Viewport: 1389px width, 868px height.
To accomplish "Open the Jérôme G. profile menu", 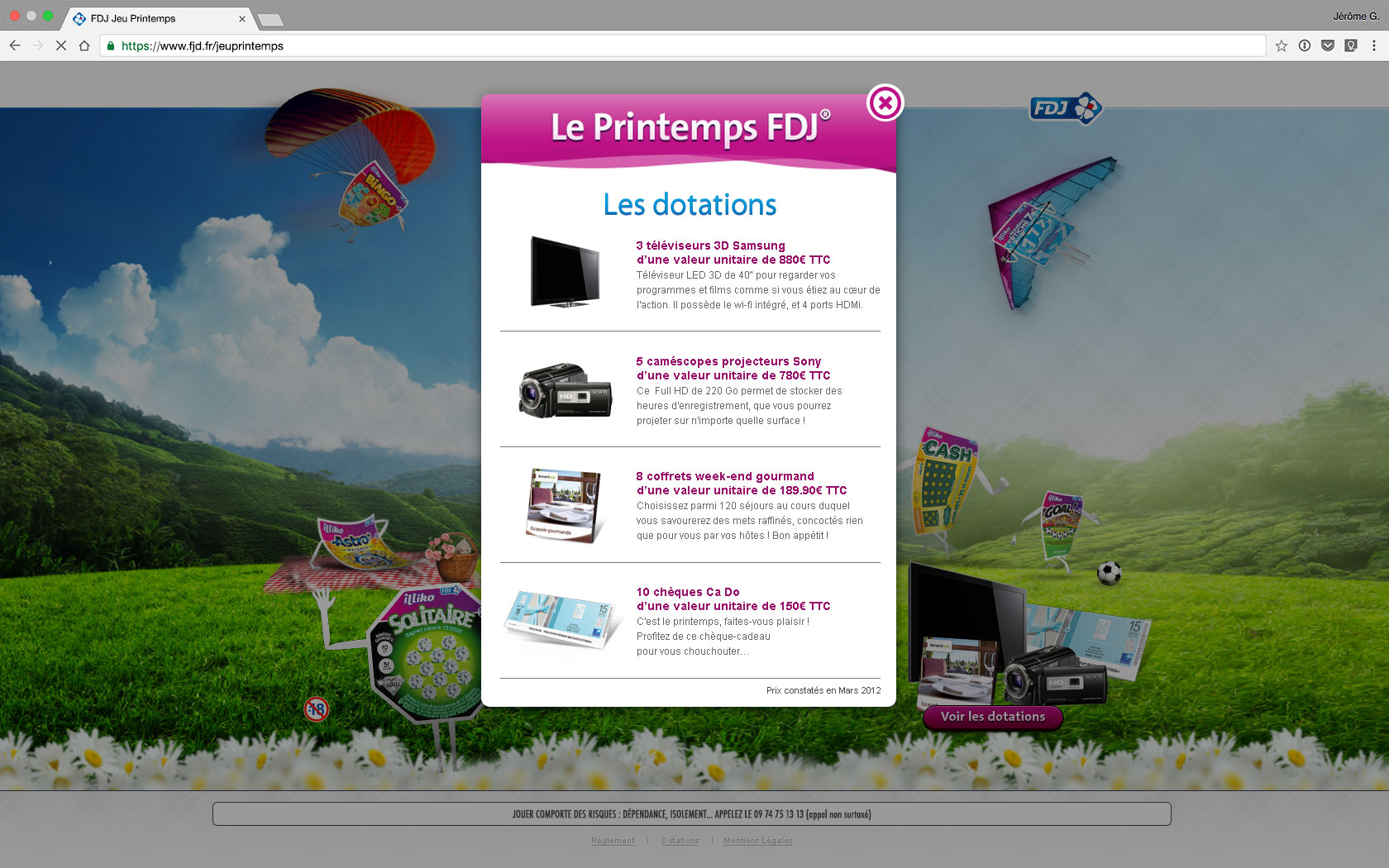I will pos(1355,17).
